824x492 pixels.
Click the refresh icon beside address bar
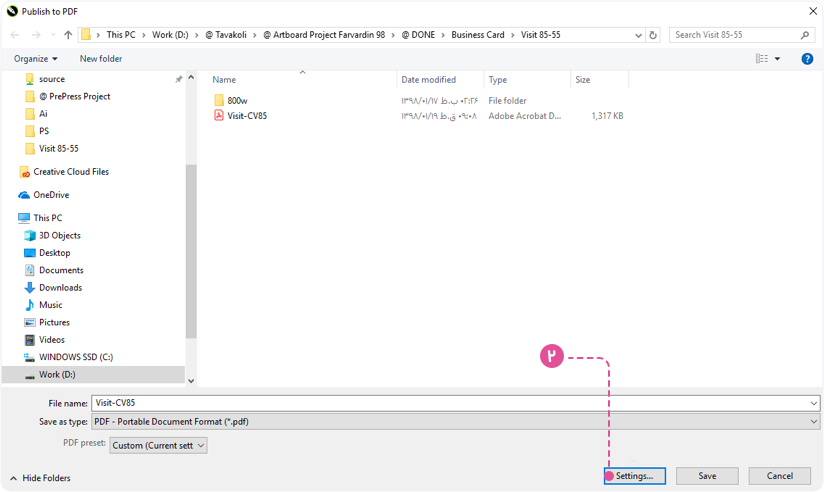653,35
